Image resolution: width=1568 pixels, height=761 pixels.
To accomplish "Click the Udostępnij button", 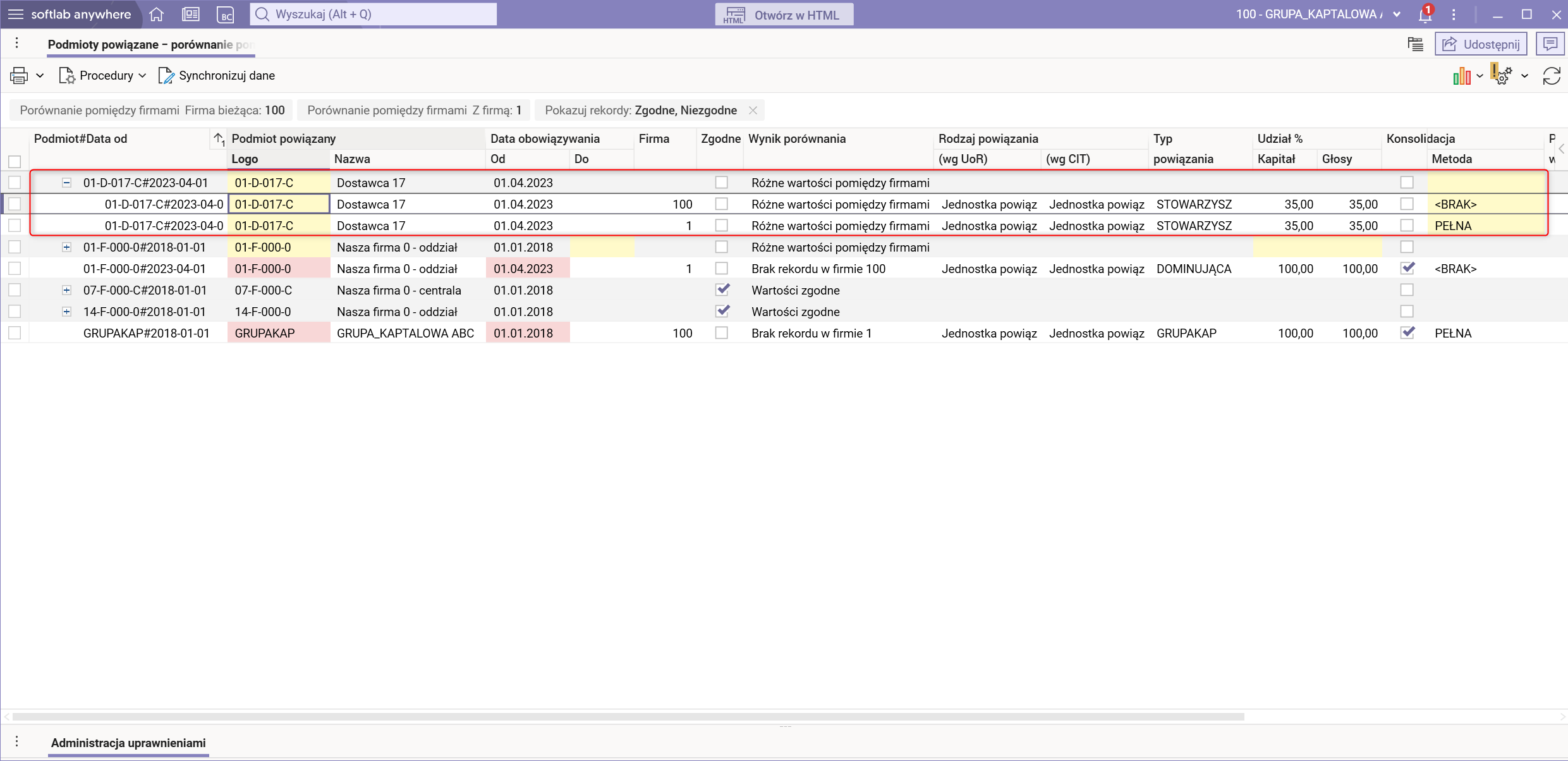I will tap(1481, 44).
